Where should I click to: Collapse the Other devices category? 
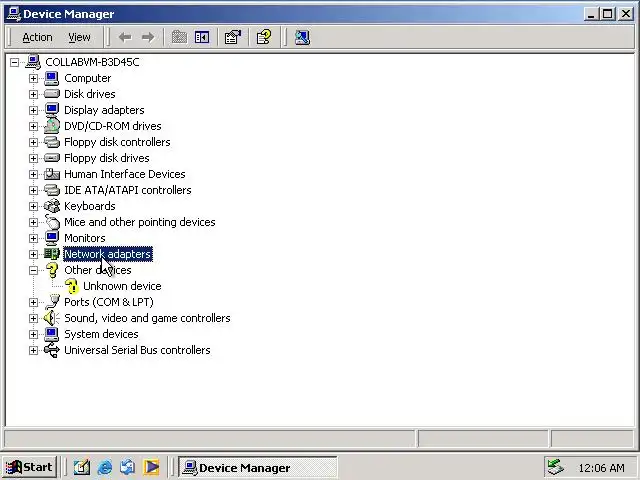tap(33, 270)
